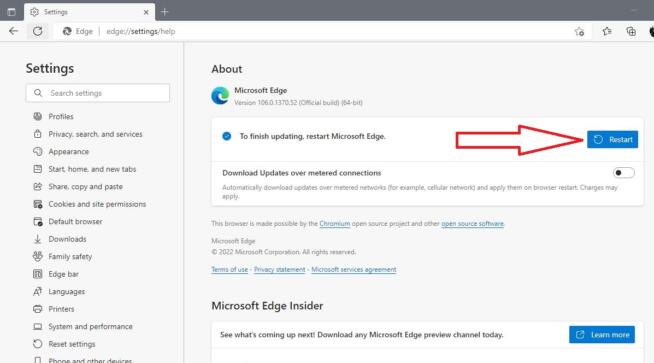
Task: Close the Settings tab
Action: coord(146,13)
